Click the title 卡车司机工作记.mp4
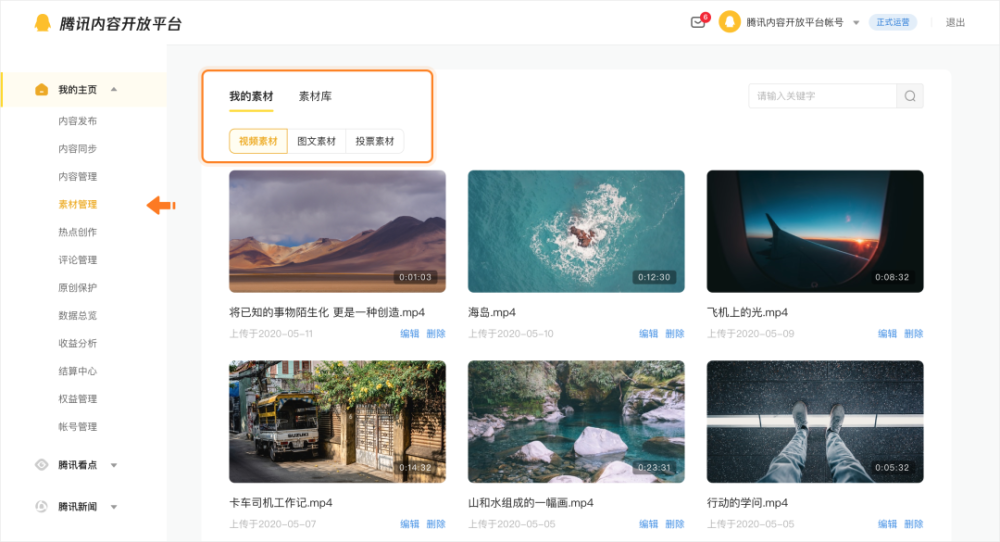Image resolution: width=1000 pixels, height=542 pixels. (x=281, y=503)
